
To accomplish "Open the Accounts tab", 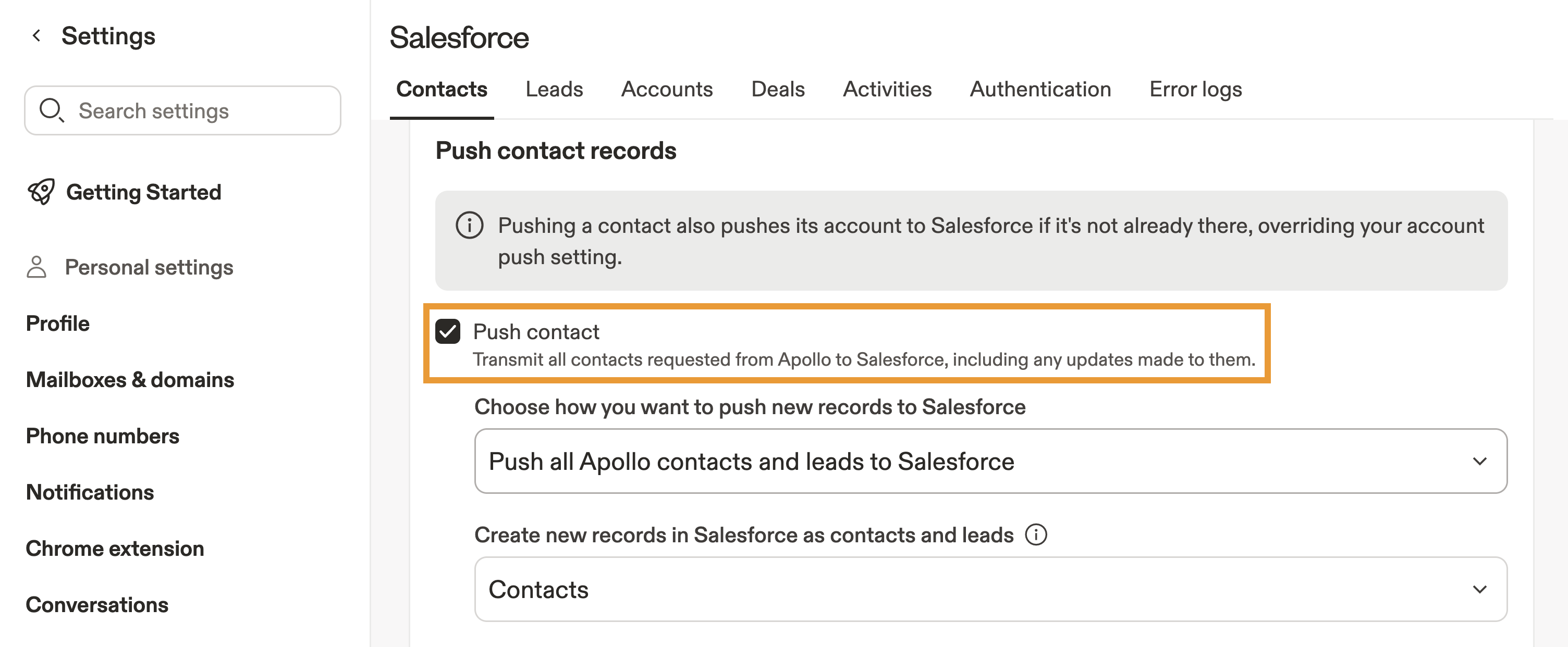I will (667, 90).
